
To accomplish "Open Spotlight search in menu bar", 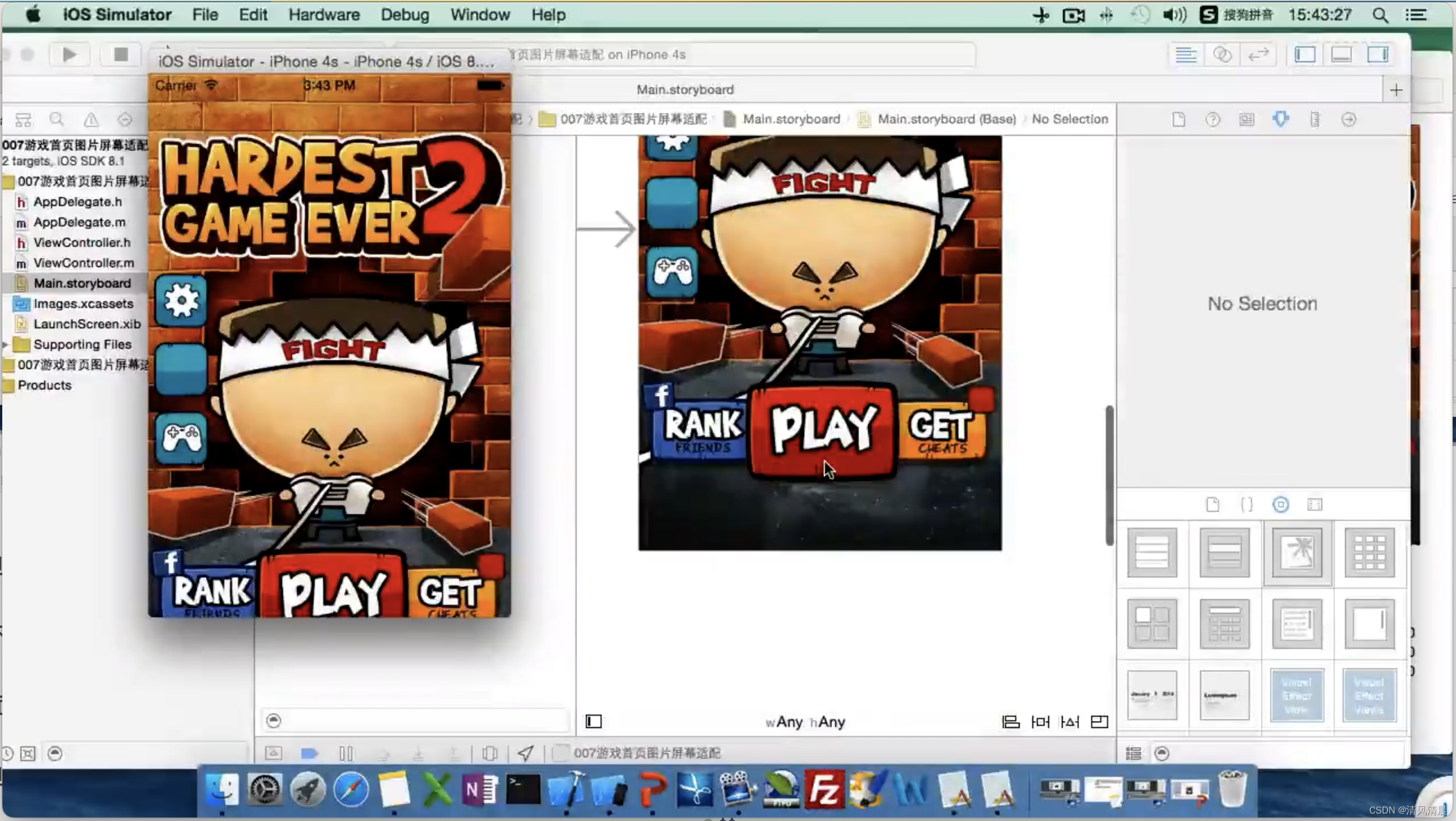I will click(1381, 15).
